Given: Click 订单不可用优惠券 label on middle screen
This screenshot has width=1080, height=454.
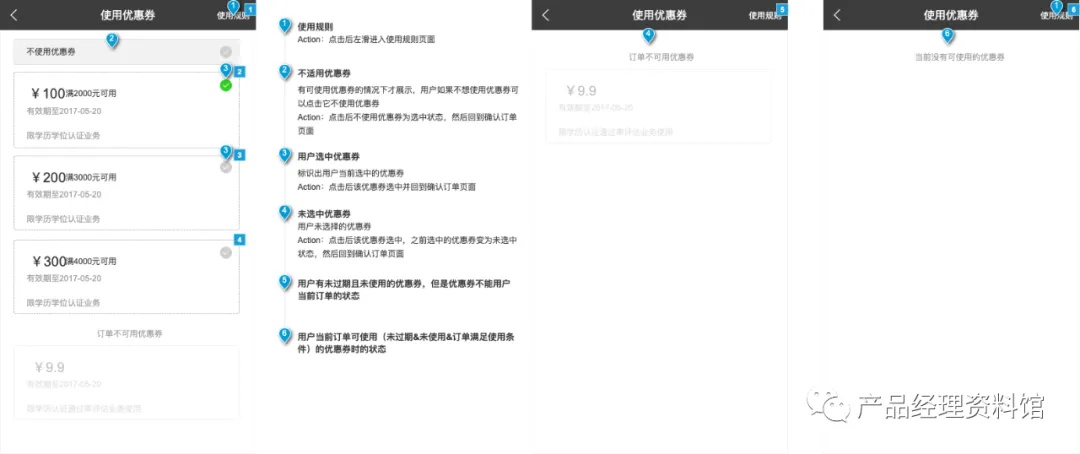Looking at the screenshot, I should point(661,57).
